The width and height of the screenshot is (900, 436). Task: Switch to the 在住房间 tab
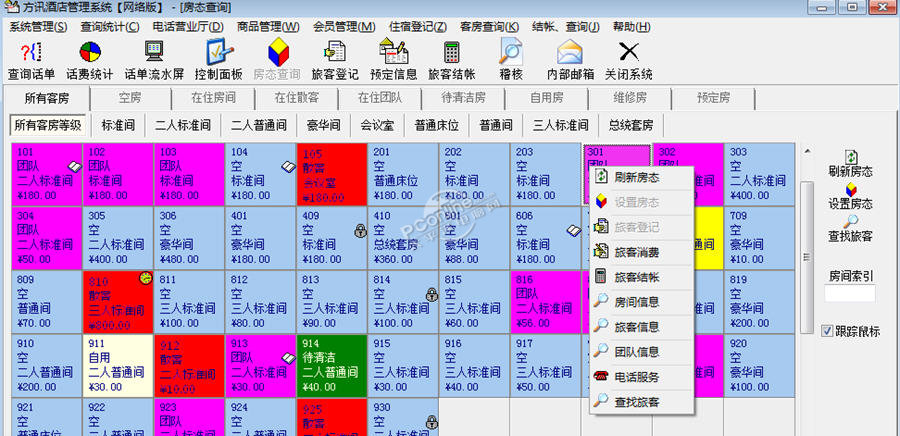214,98
